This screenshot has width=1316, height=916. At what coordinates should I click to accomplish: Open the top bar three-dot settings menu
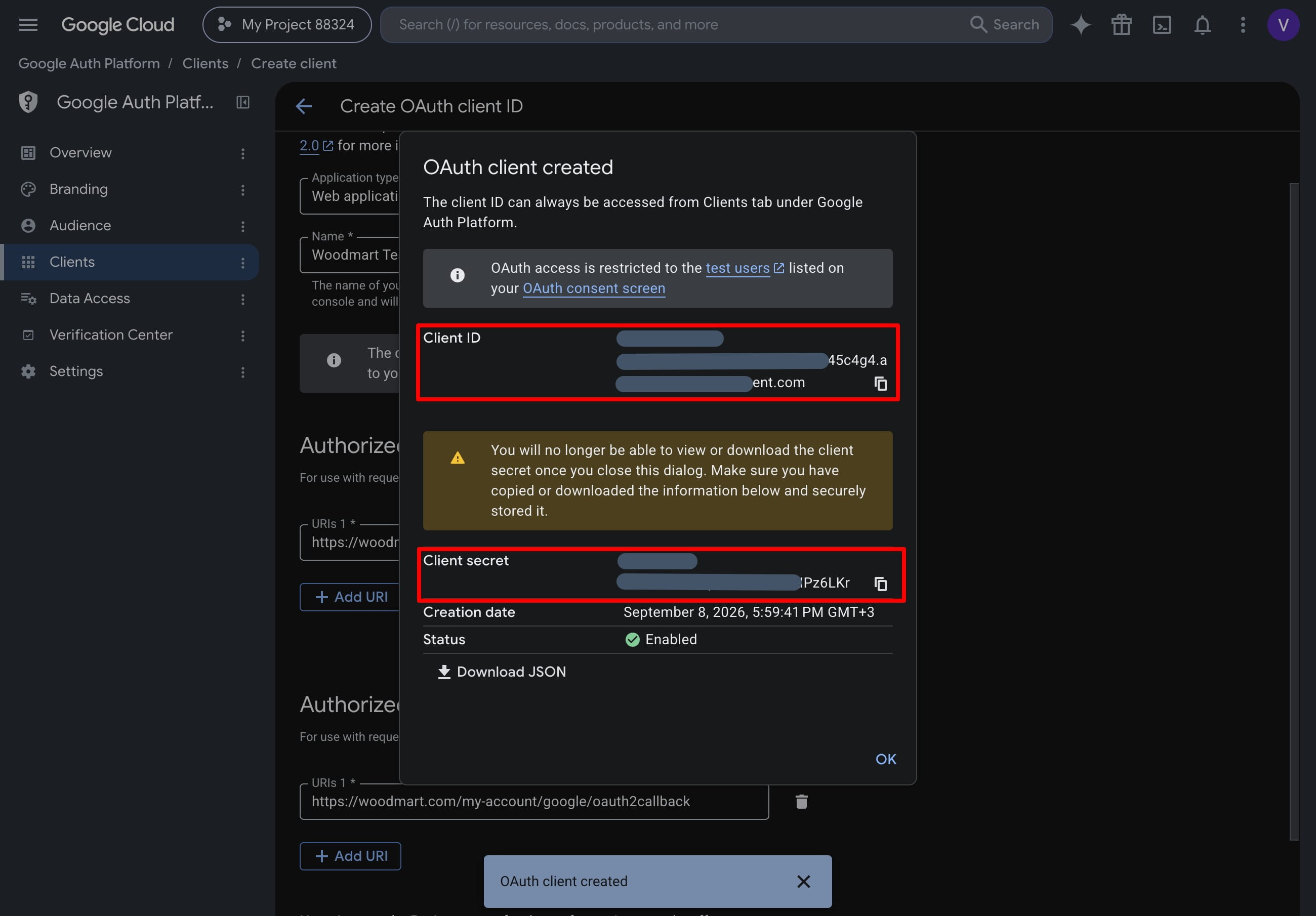(1243, 25)
